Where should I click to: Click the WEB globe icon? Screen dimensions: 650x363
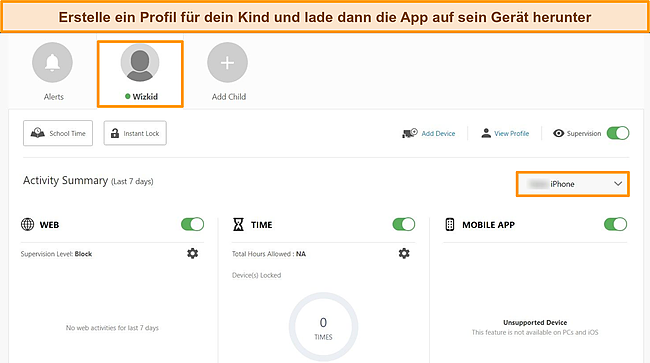point(27,225)
